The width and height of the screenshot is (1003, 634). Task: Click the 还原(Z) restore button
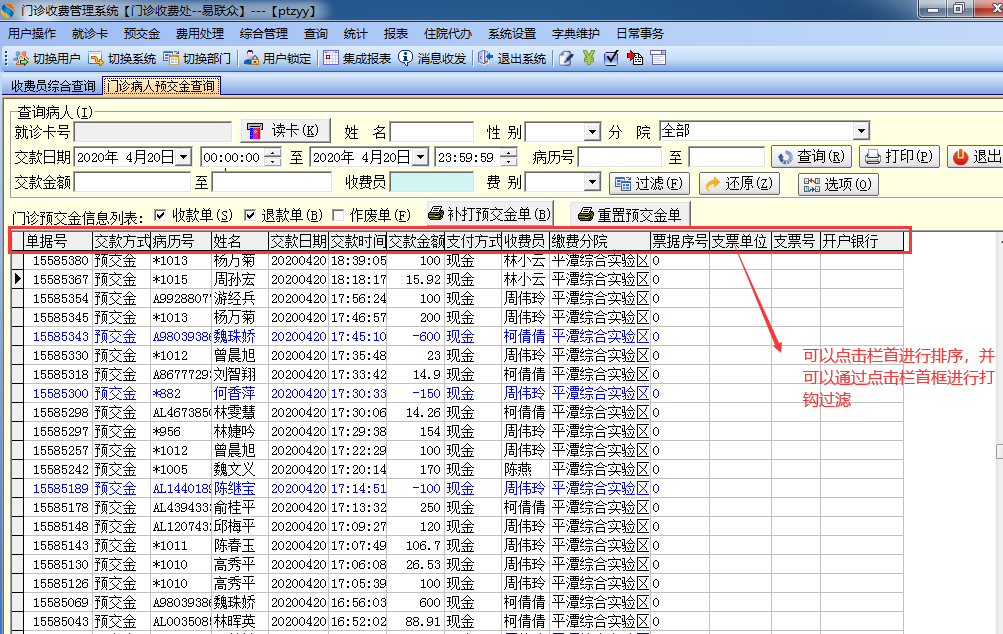[x=739, y=184]
